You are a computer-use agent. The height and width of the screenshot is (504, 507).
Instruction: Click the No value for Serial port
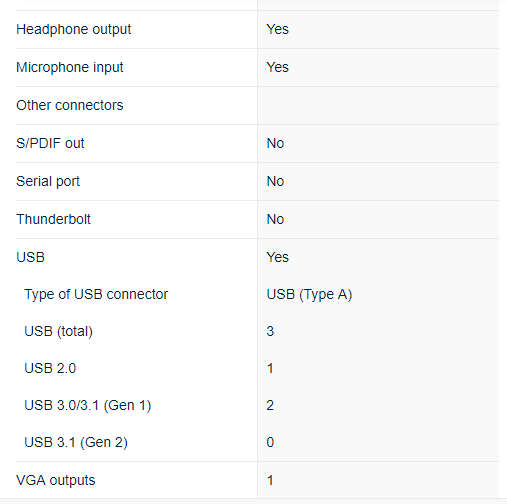point(275,182)
